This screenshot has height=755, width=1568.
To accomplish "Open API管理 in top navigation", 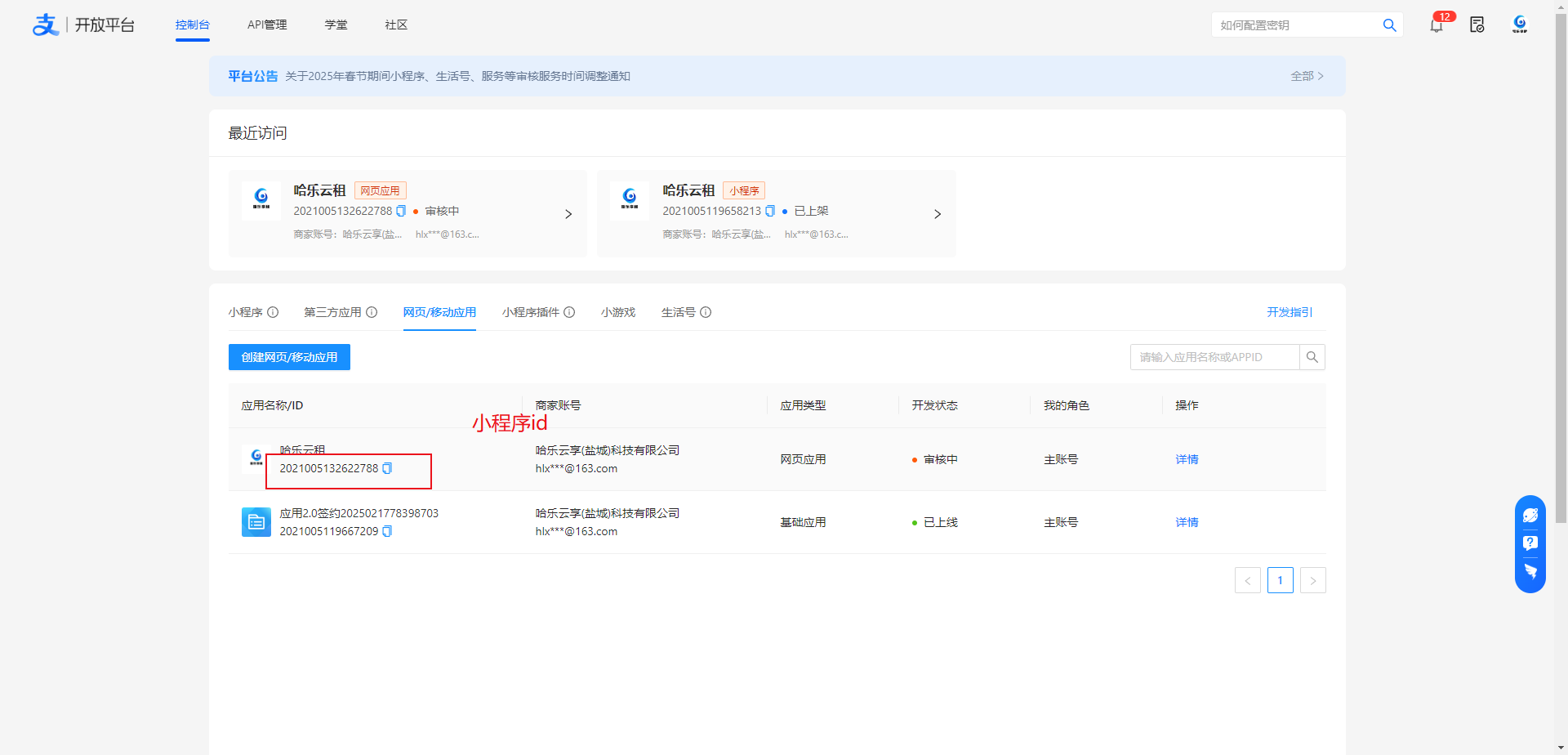I will point(267,25).
